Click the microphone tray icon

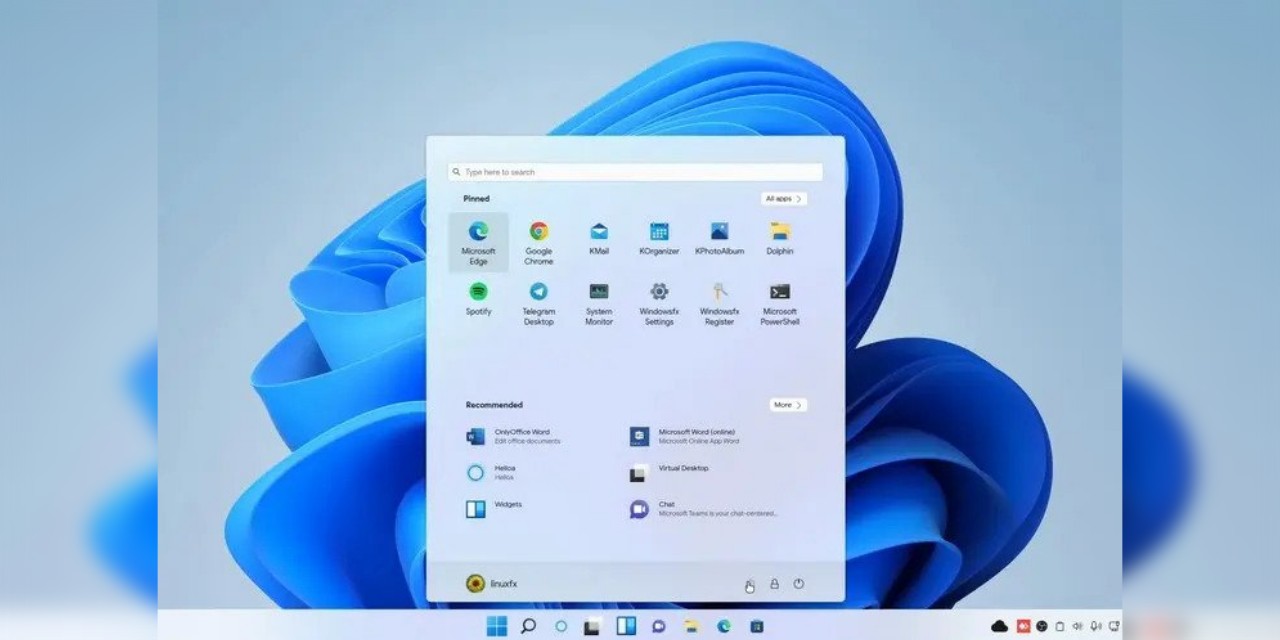(1096, 626)
